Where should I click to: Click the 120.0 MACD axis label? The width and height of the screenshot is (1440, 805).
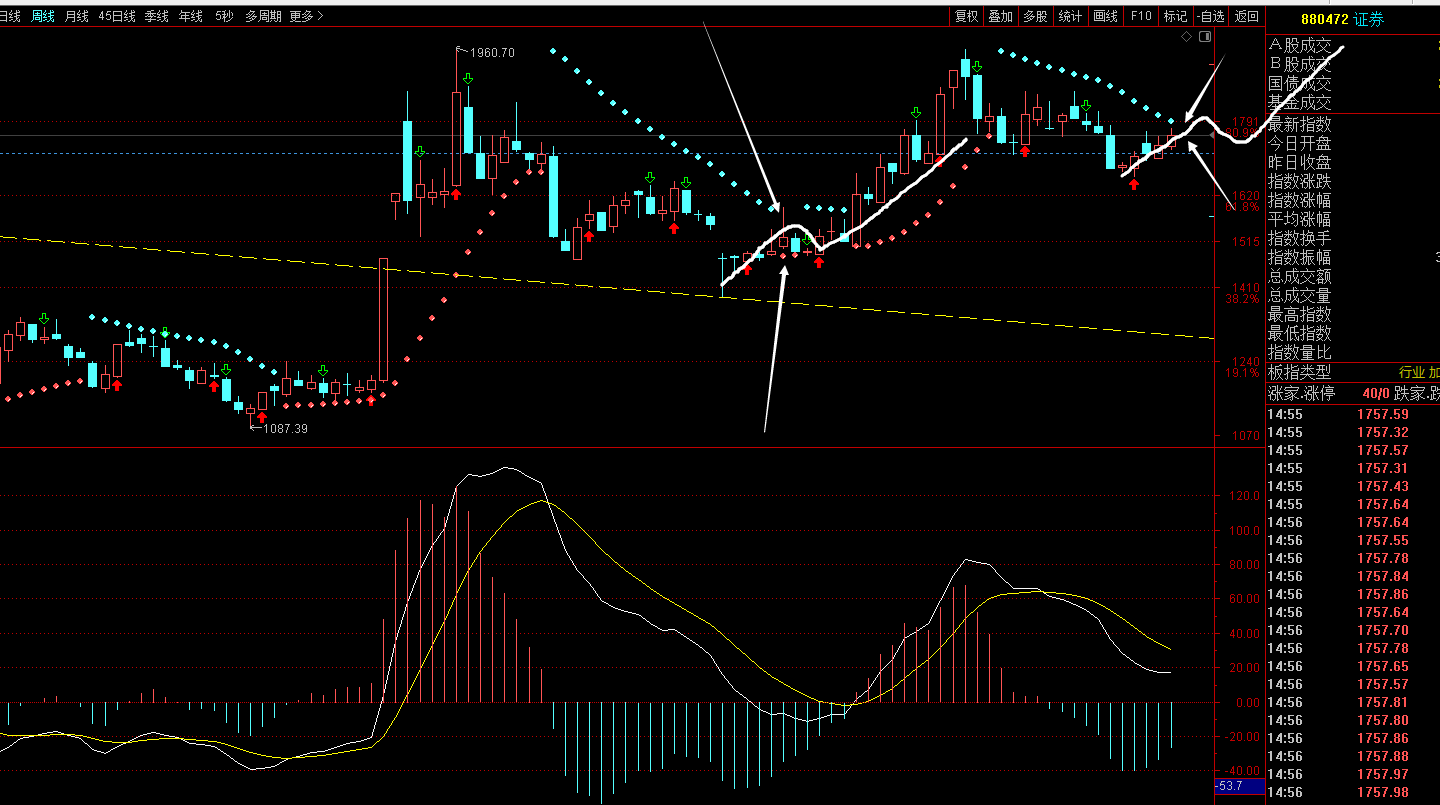coord(1245,496)
